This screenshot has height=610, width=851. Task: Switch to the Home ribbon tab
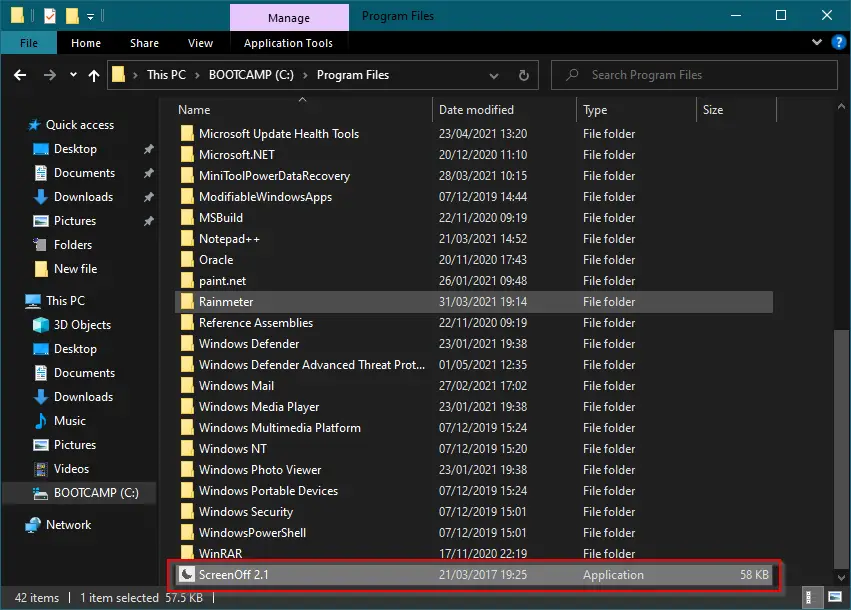click(86, 42)
